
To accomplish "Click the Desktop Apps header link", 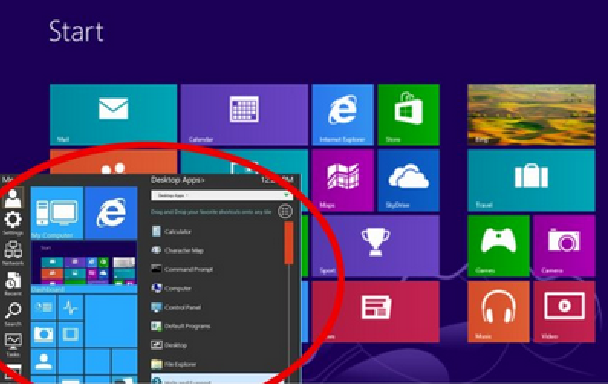I will coord(178,180).
